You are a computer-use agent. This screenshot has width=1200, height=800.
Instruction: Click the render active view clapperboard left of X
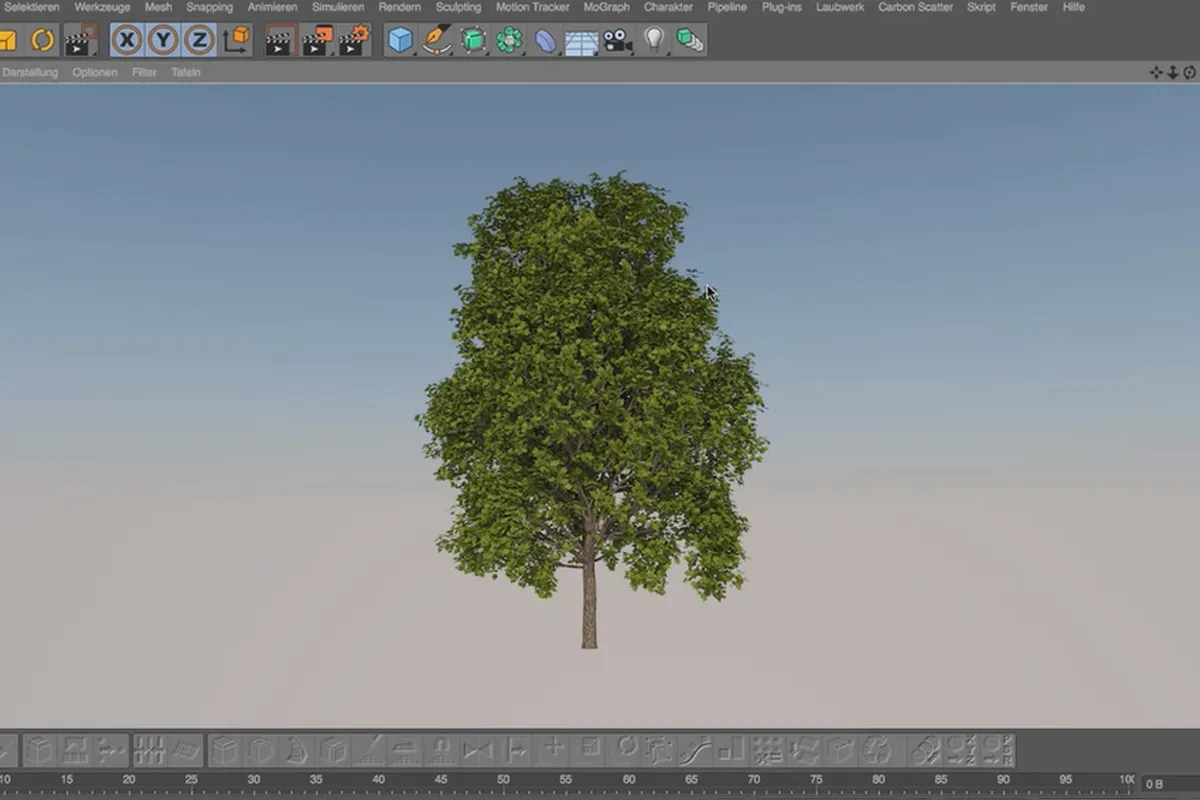pyautogui.click(x=79, y=40)
